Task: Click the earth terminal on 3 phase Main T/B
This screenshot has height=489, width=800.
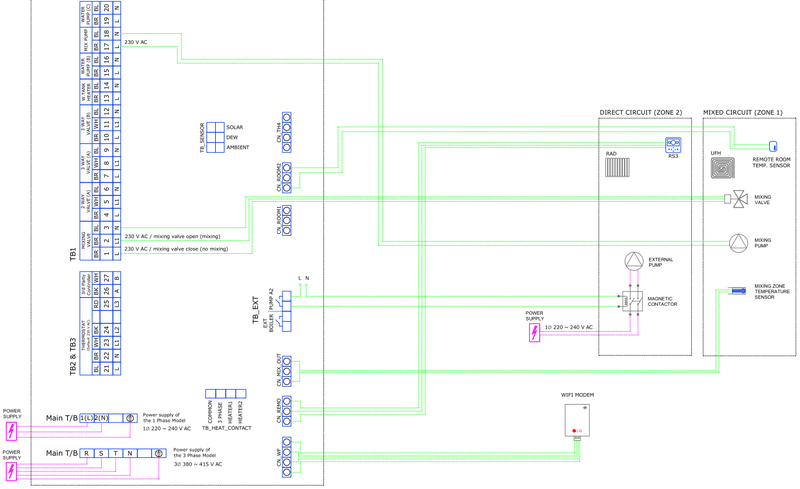Action: pyautogui.click(x=159, y=453)
